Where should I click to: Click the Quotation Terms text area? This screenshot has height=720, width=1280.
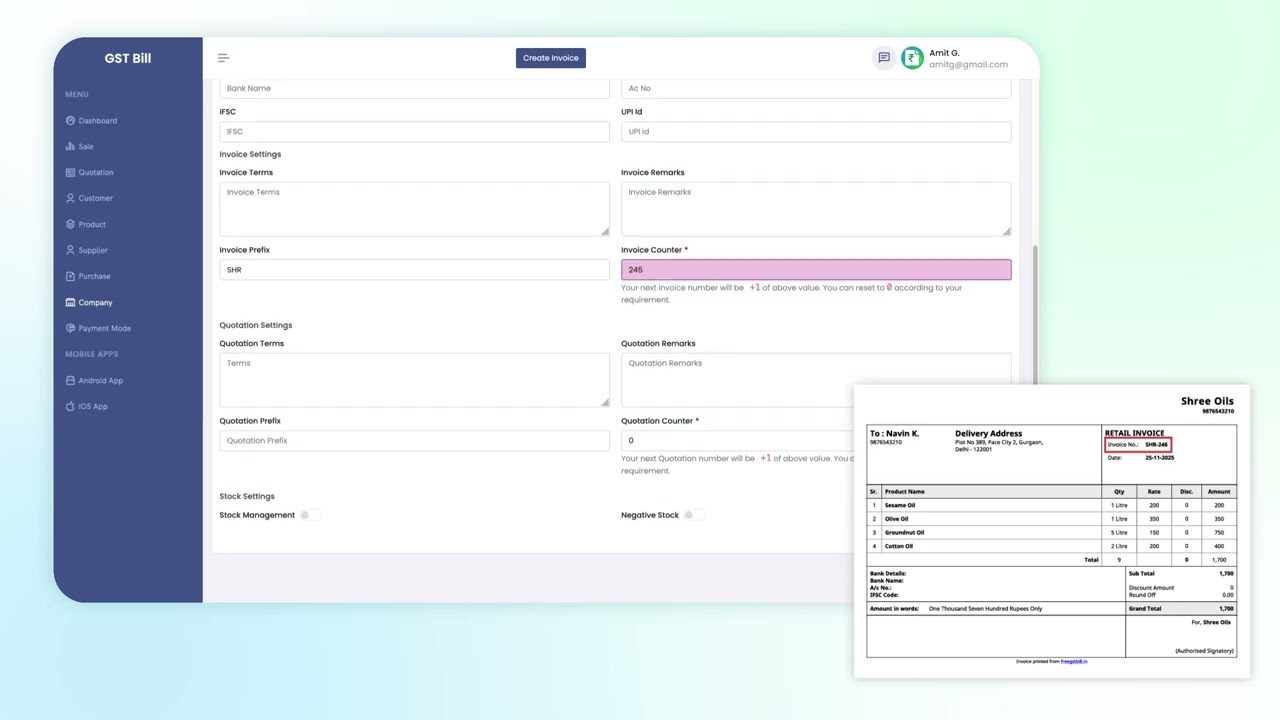[414, 380]
